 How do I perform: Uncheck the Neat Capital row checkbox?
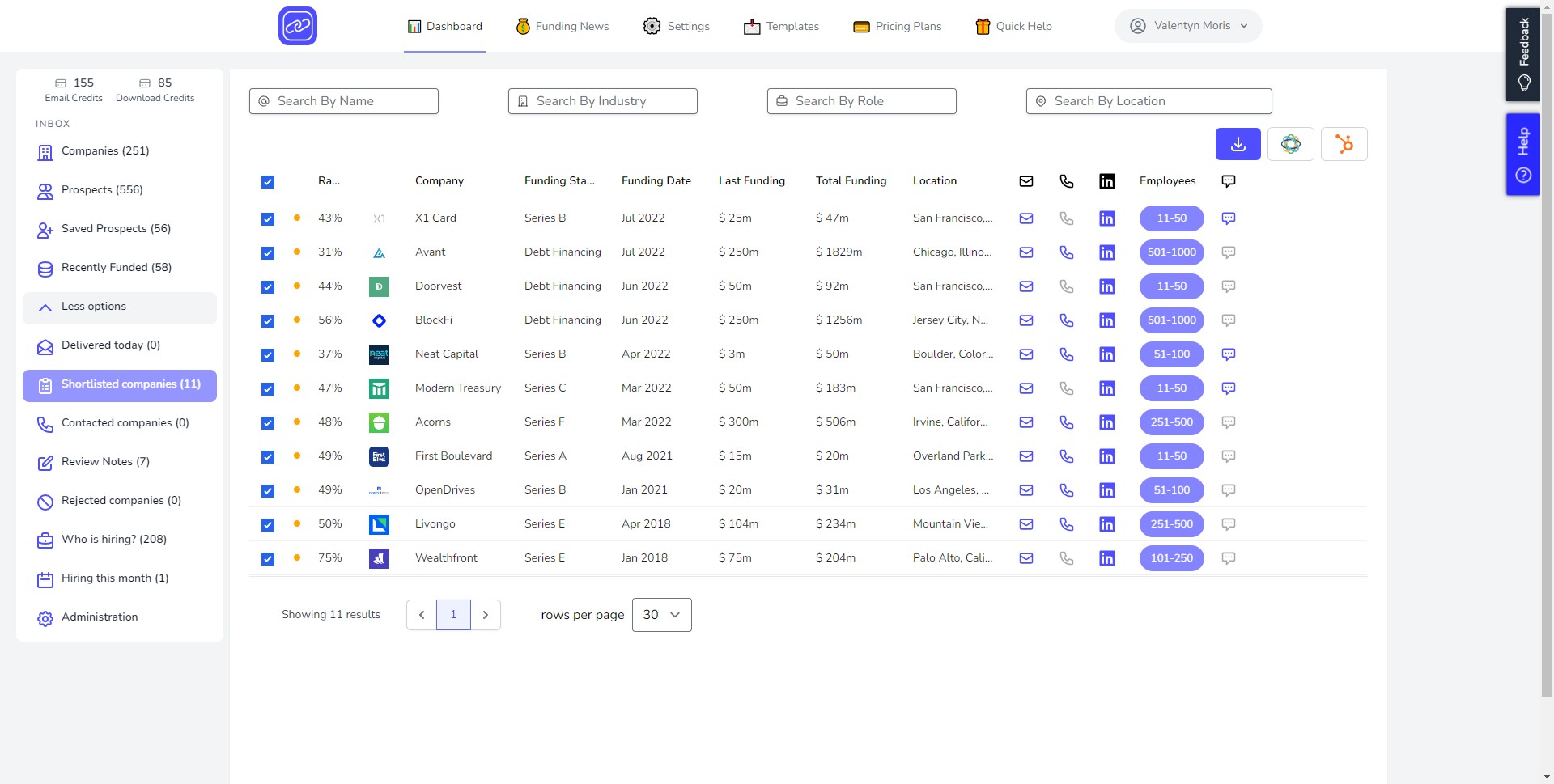click(268, 355)
